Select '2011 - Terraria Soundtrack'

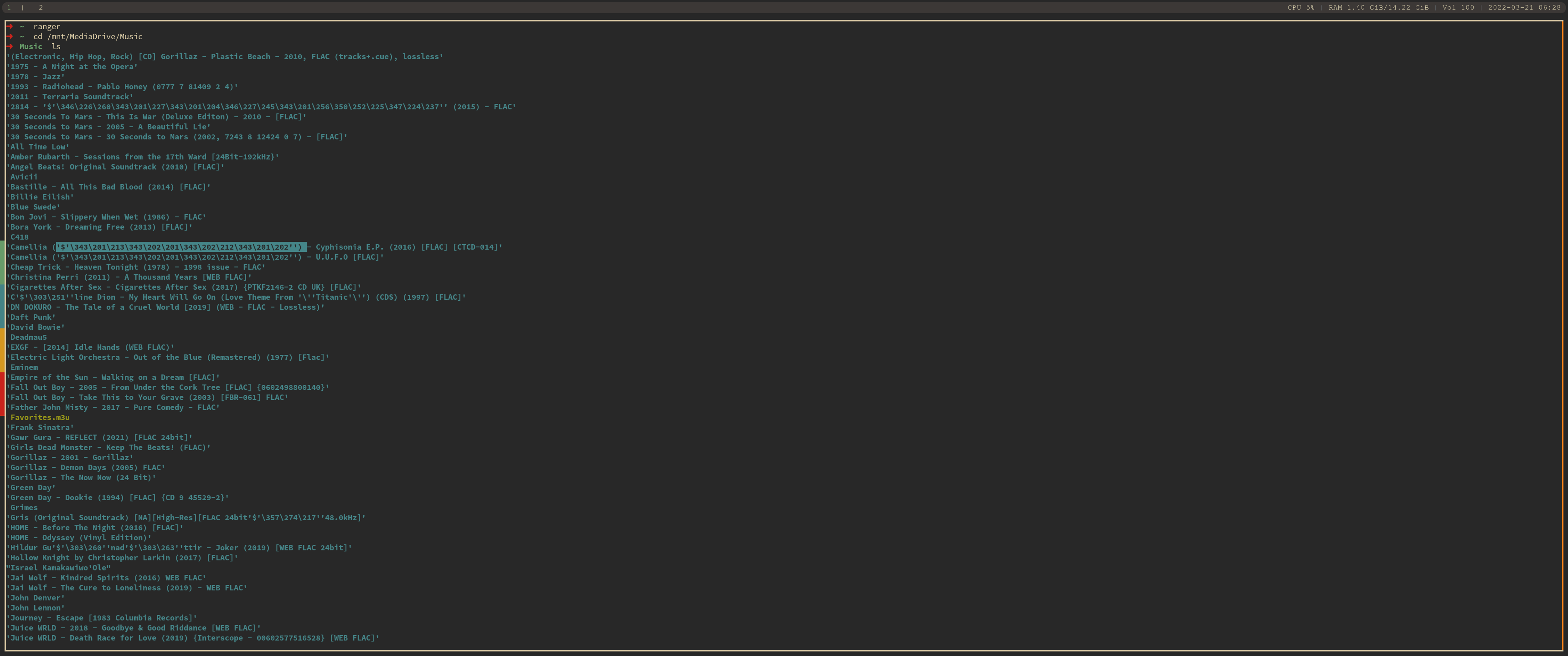[70, 97]
